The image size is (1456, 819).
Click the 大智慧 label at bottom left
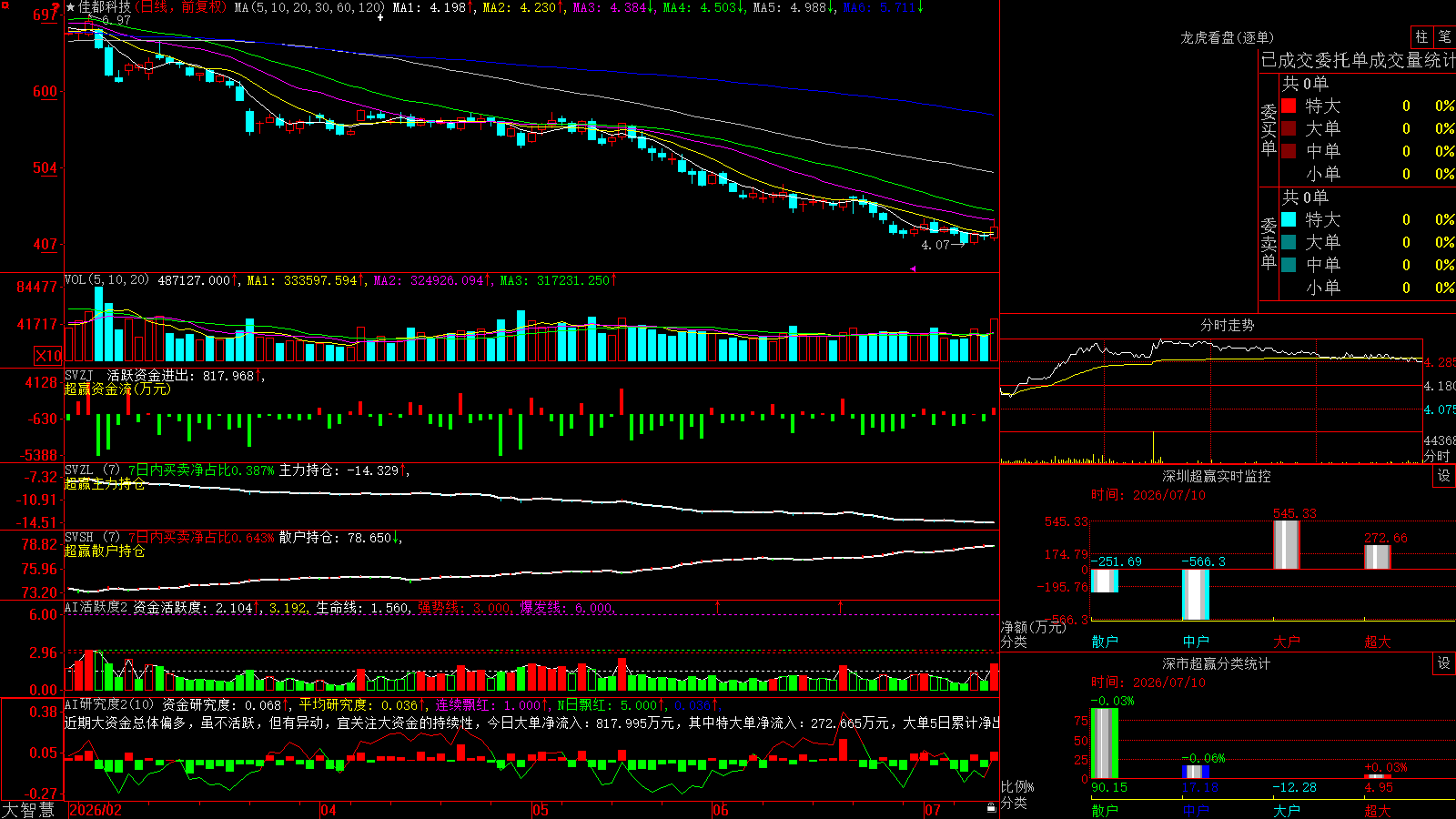point(28,810)
